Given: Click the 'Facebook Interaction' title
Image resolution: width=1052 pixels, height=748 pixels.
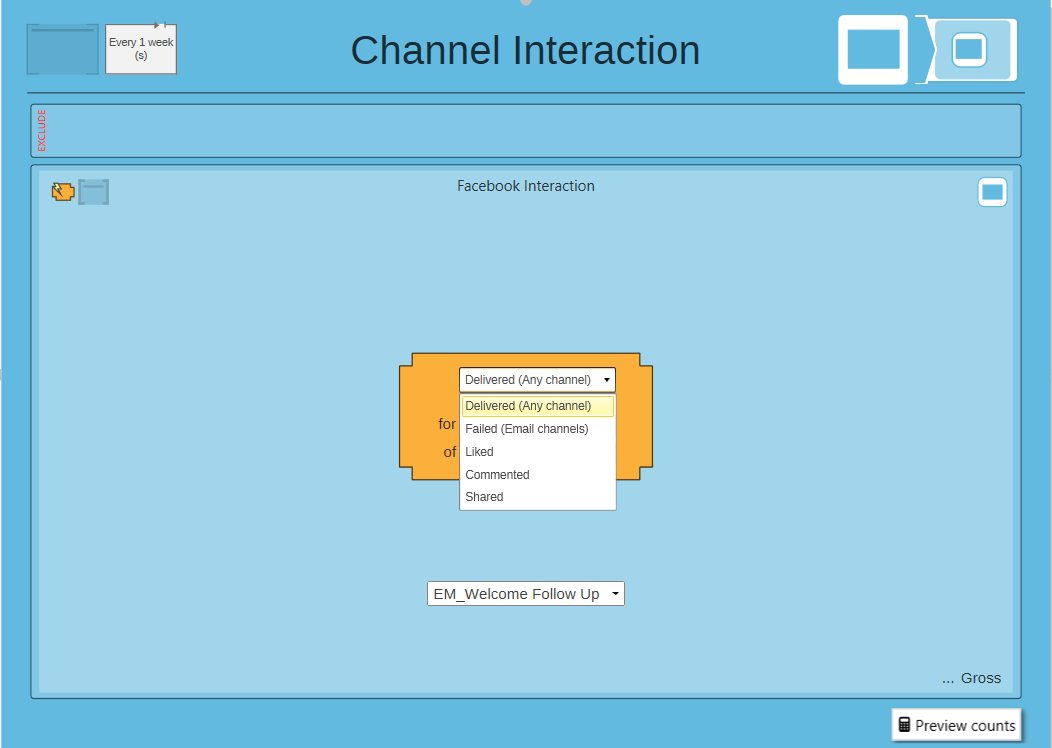Looking at the screenshot, I should (x=526, y=186).
